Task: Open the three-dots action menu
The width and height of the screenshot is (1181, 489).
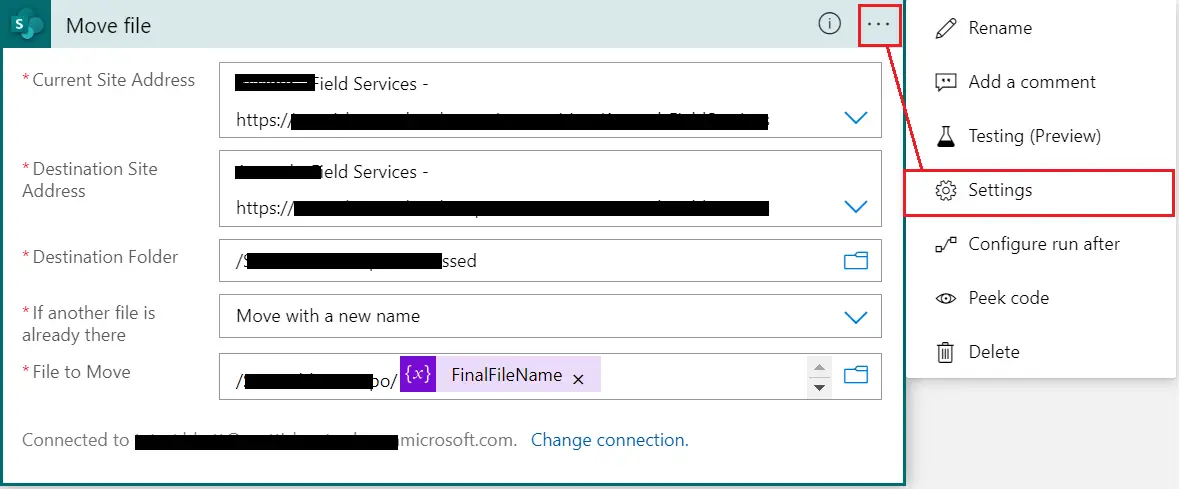Action: [x=879, y=25]
